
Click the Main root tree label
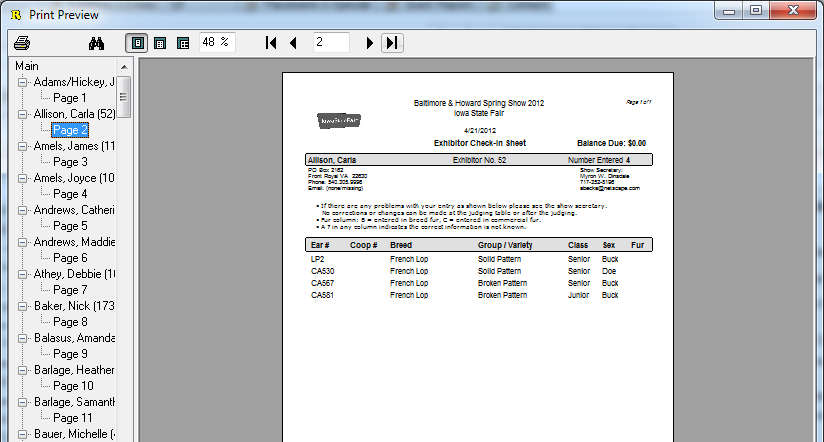coord(27,66)
